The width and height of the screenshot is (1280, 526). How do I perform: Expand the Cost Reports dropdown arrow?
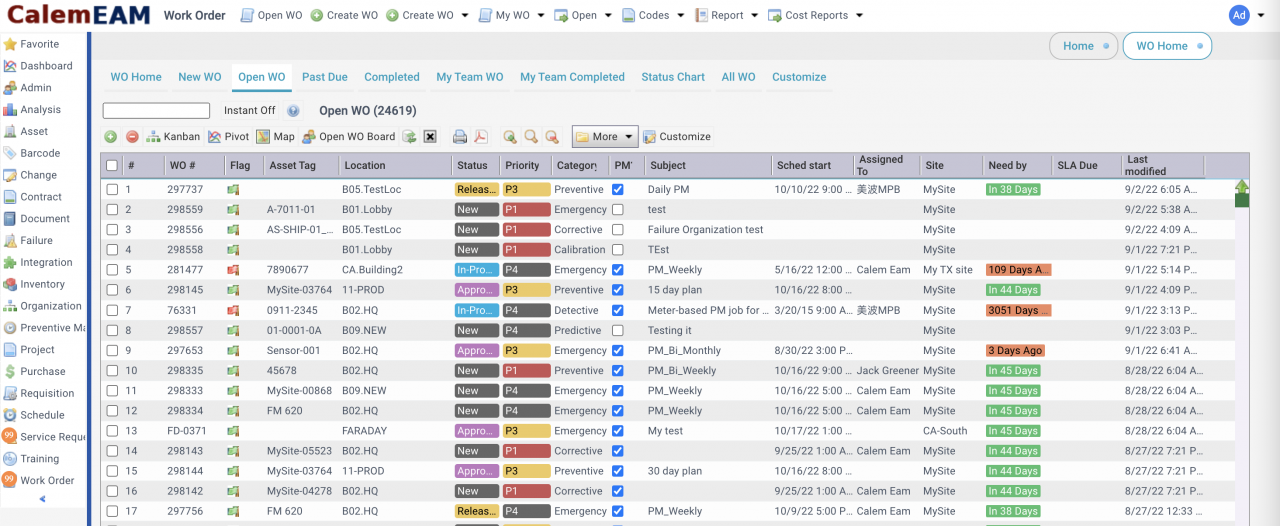858,16
